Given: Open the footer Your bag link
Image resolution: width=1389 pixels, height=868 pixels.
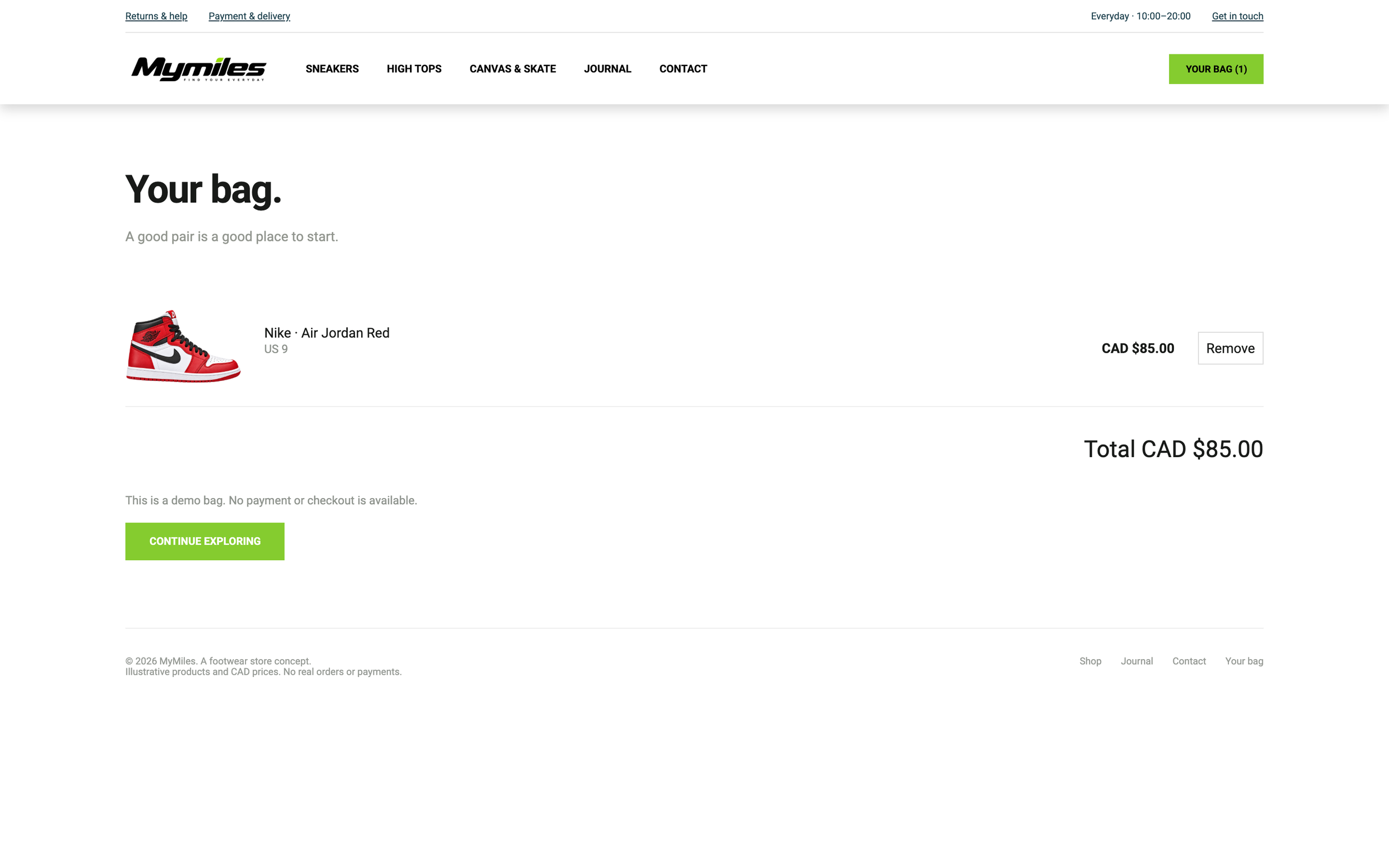Looking at the screenshot, I should pos(1245,661).
